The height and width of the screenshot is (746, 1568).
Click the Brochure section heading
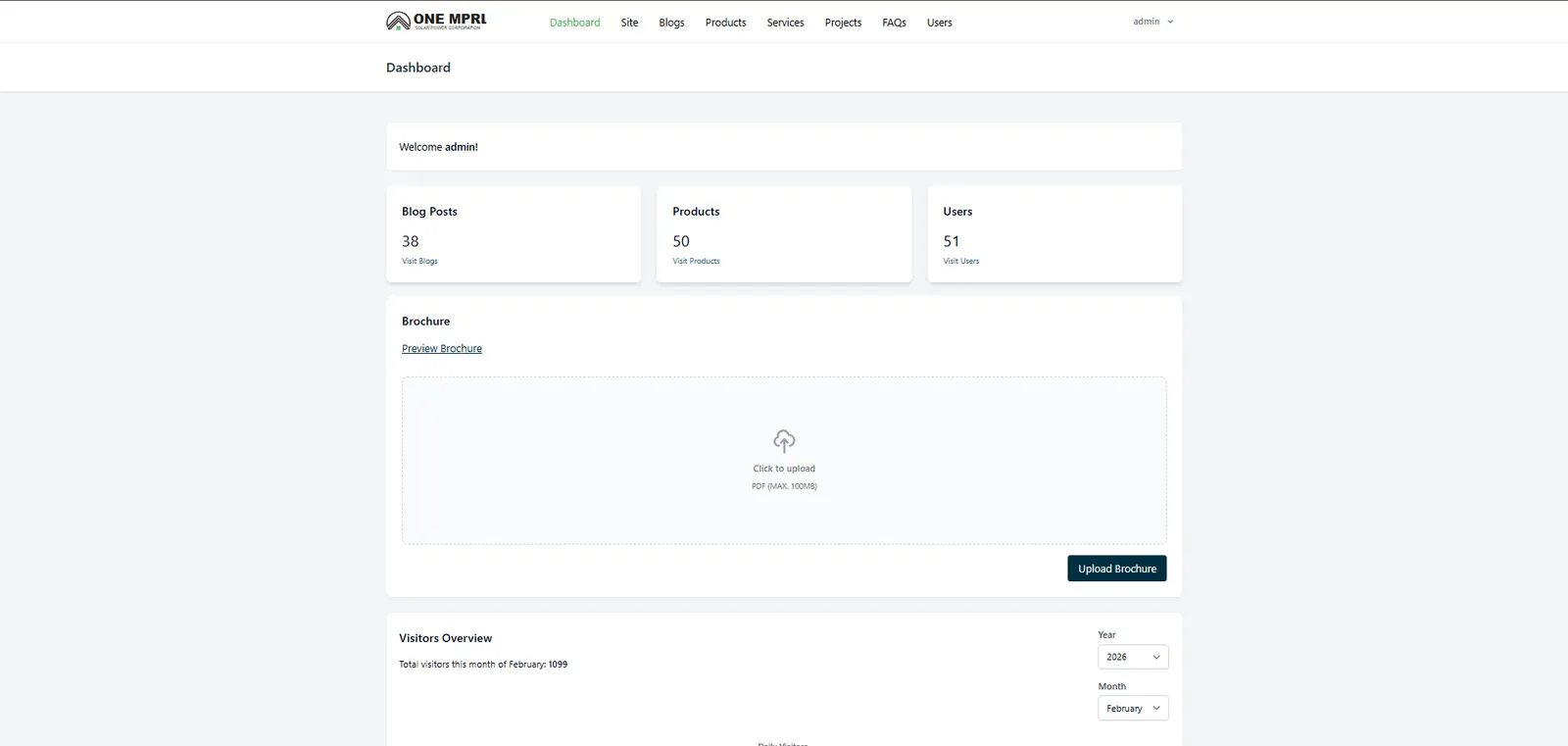pyautogui.click(x=425, y=322)
